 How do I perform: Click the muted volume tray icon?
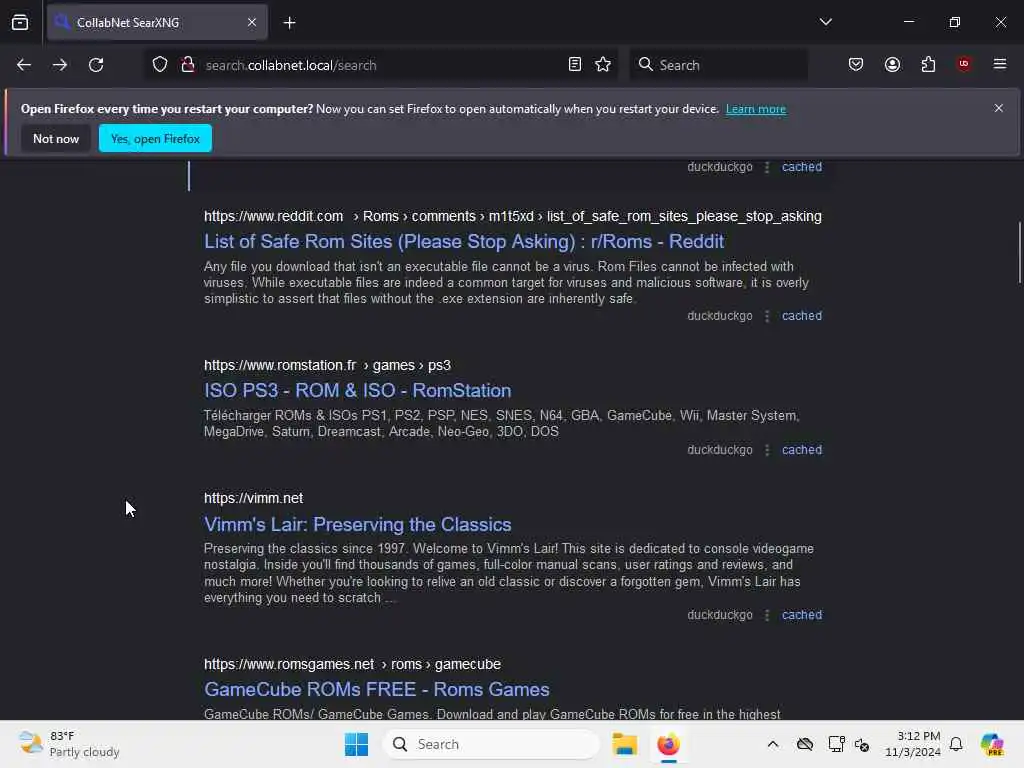[x=862, y=744]
